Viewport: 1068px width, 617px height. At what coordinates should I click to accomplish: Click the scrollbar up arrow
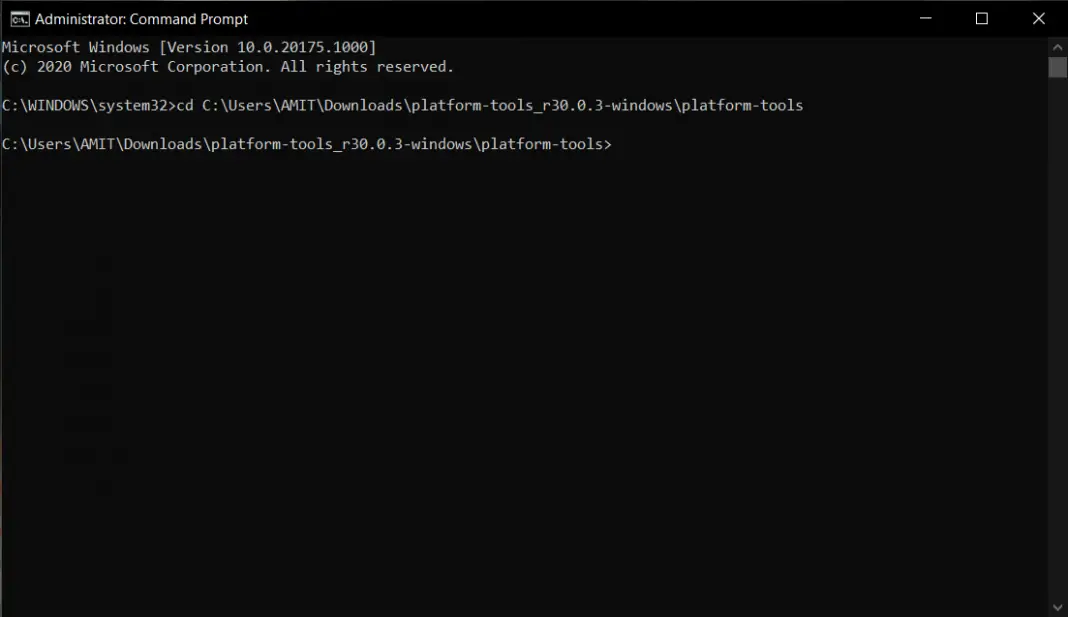pyautogui.click(x=1058, y=46)
